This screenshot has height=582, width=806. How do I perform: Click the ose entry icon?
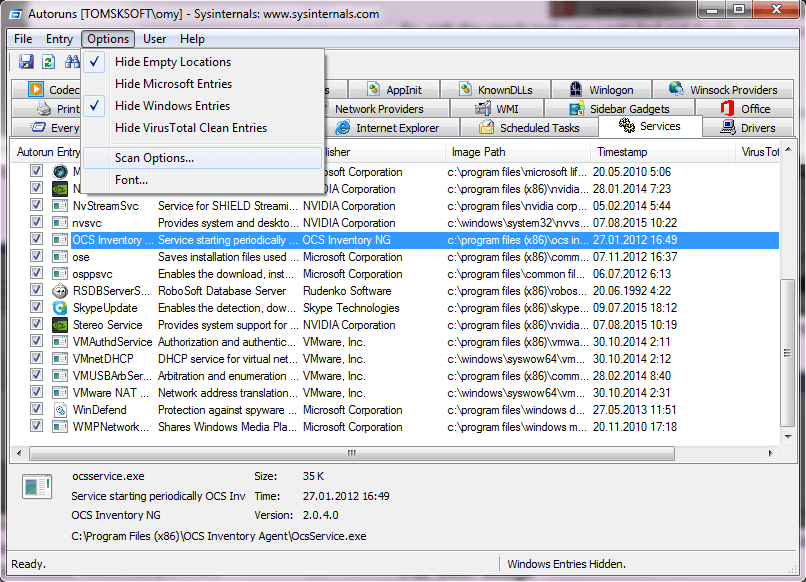(x=60, y=257)
